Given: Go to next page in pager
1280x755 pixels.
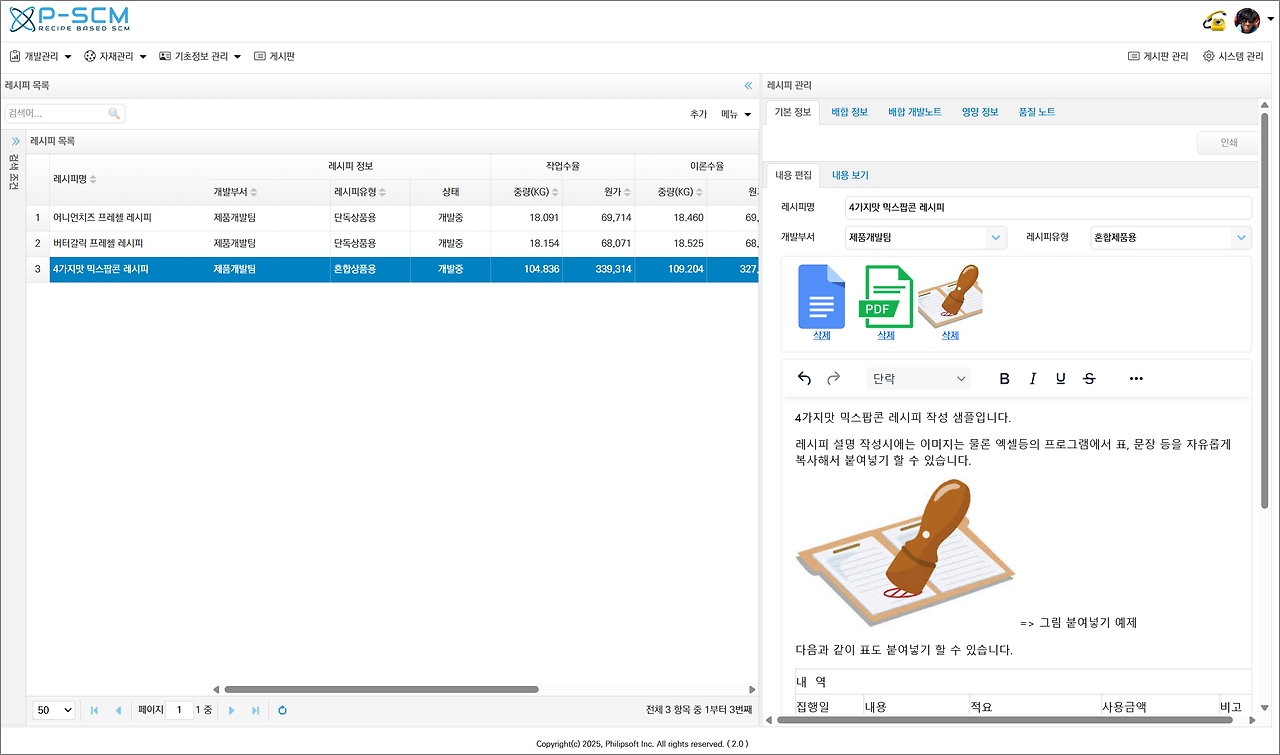Looking at the screenshot, I should click(232, 710).
